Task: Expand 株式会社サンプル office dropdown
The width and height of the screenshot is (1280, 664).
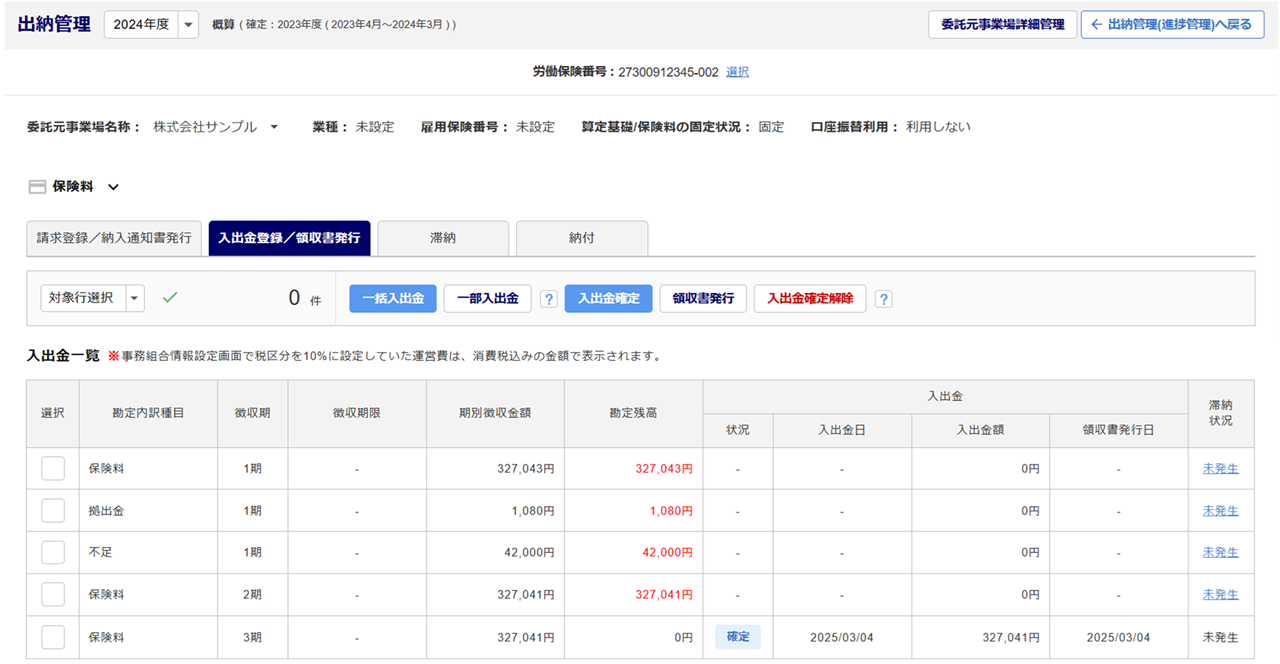Action: pos(274,127)
